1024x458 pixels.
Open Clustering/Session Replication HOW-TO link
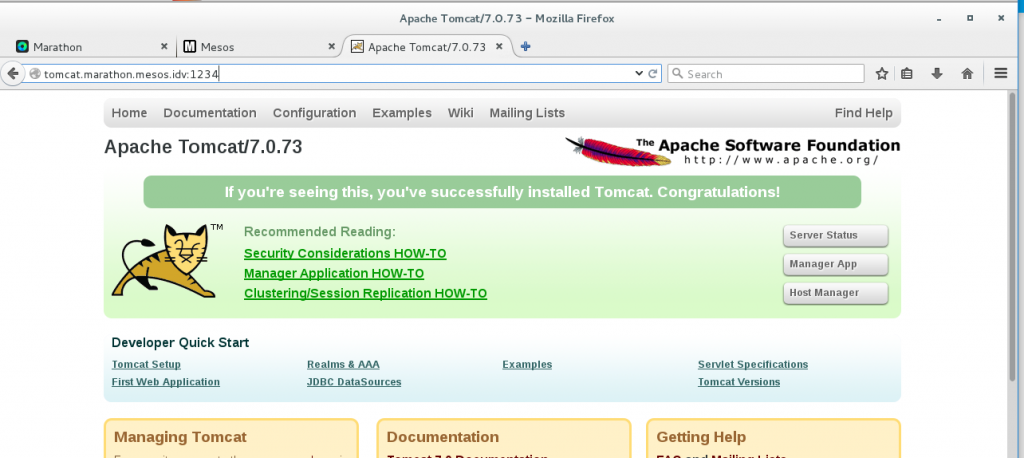pyautogui.click(x=365, y=294)
